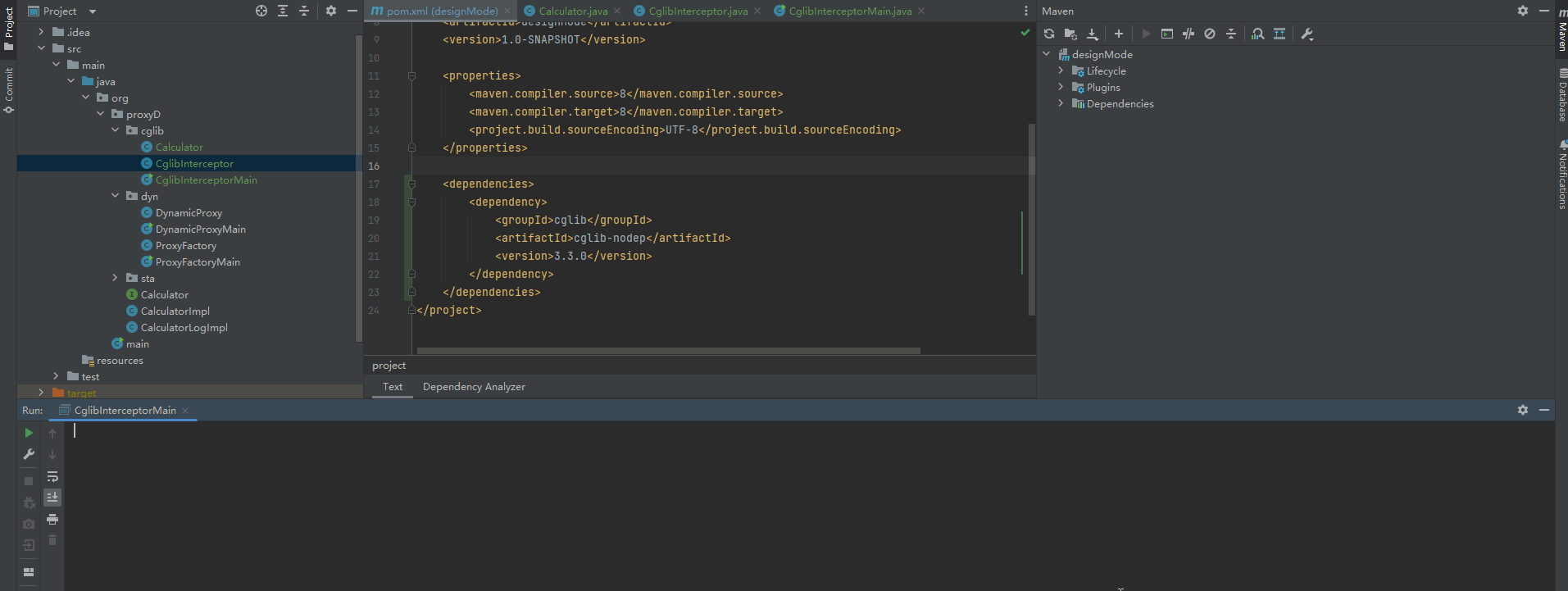Expand Dependencies node in Maven
1568x591 pixels.
[1061, 103]
